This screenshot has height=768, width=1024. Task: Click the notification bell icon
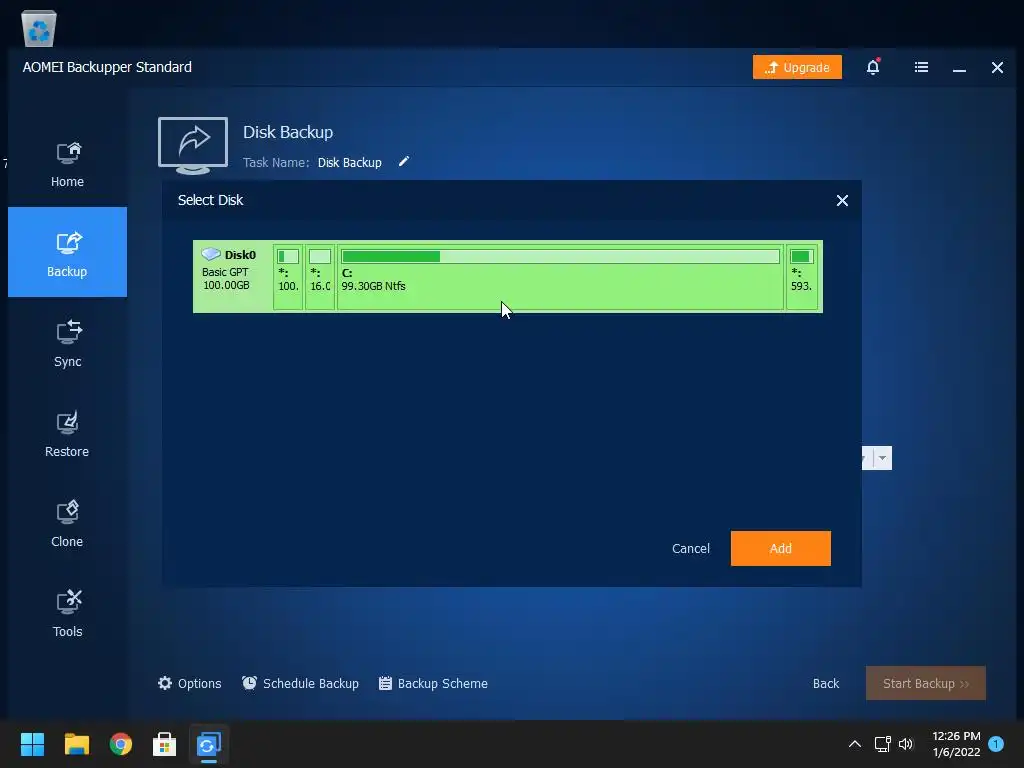[x=873, y=67]
